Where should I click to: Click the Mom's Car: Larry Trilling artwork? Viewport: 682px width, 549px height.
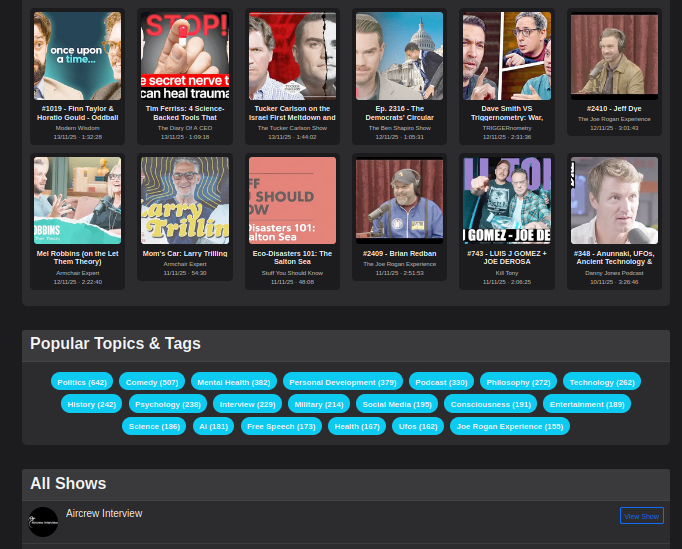click(185, 200)
